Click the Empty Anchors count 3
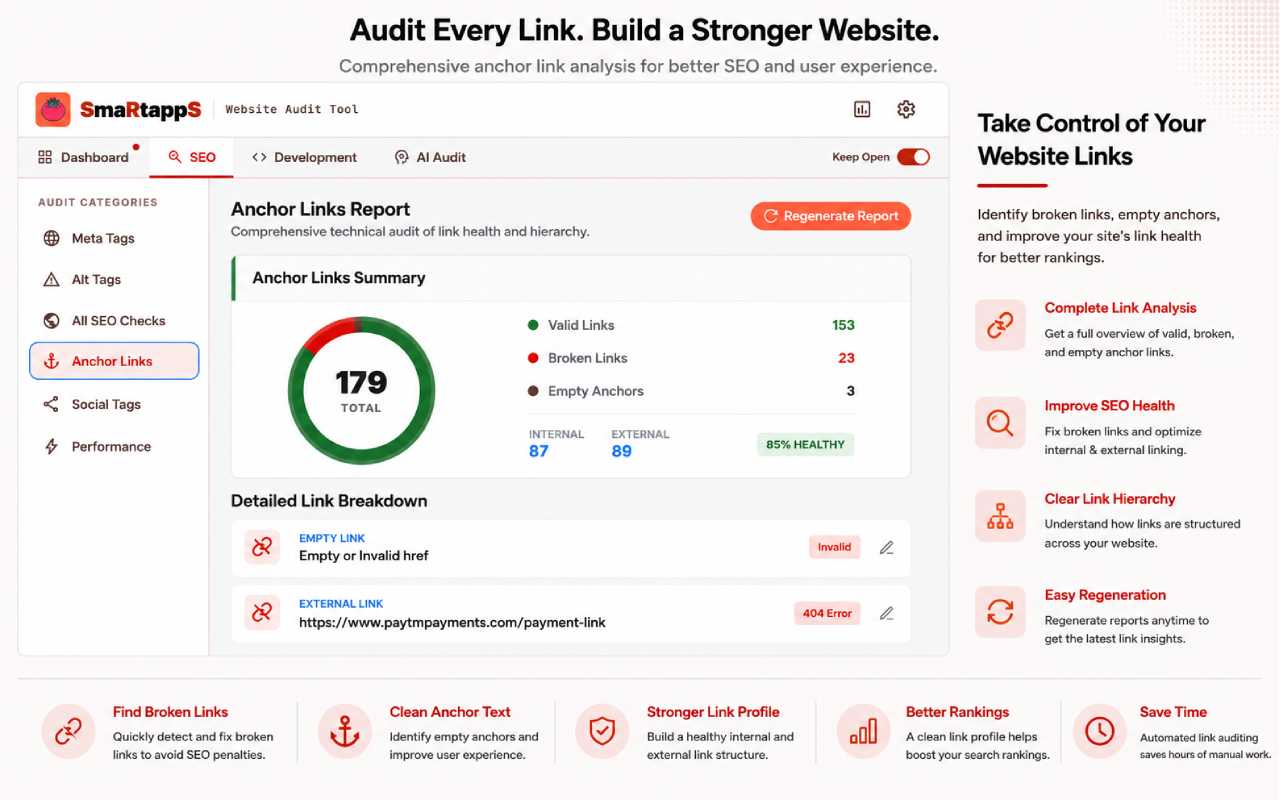The image size is (1280, 800). pos(851,391)
